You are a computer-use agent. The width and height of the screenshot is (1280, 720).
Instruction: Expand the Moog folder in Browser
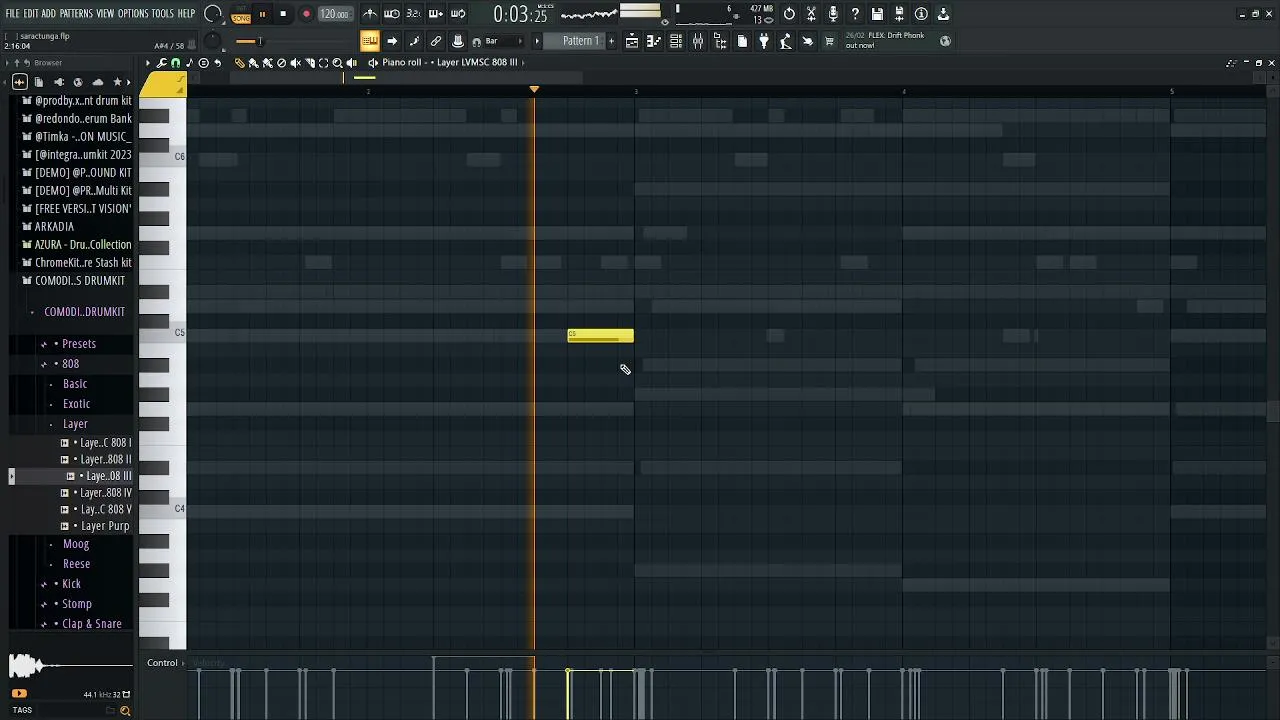click(76, 544)
